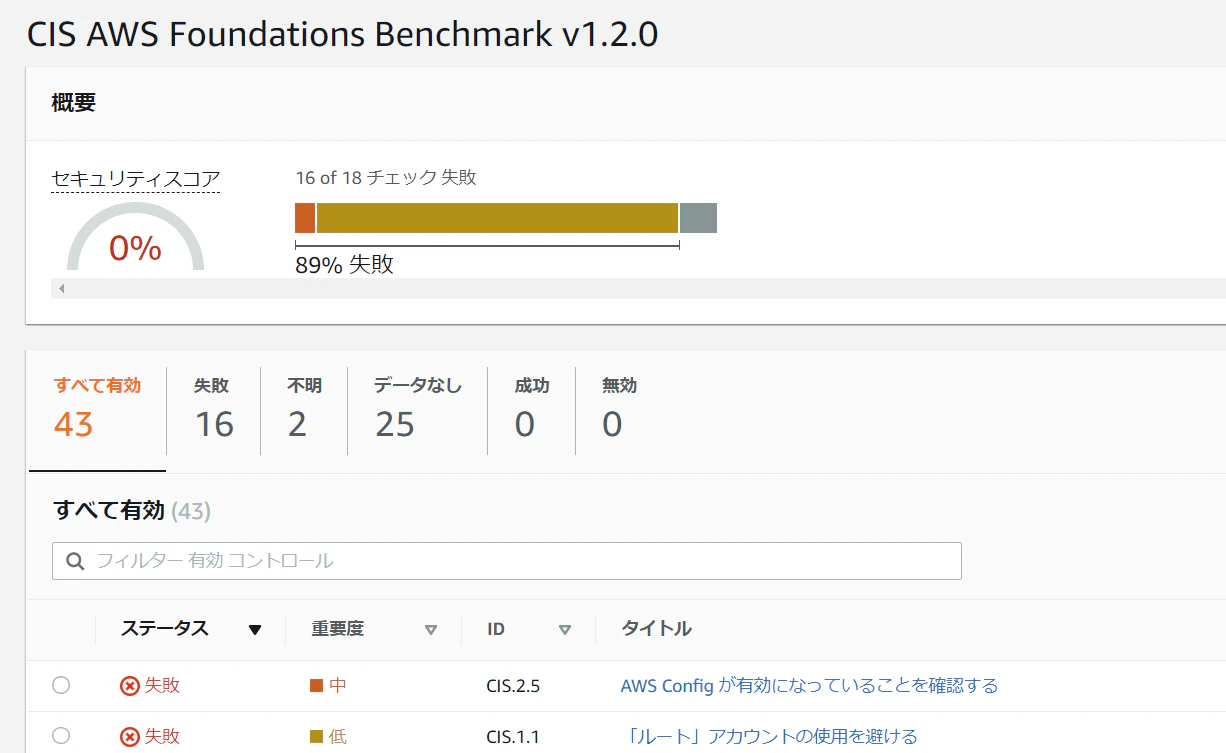Screen dimensions: 1226x753
Task: Select the radio button for CIS.2.5 row
Action: (x=61, y=685)
